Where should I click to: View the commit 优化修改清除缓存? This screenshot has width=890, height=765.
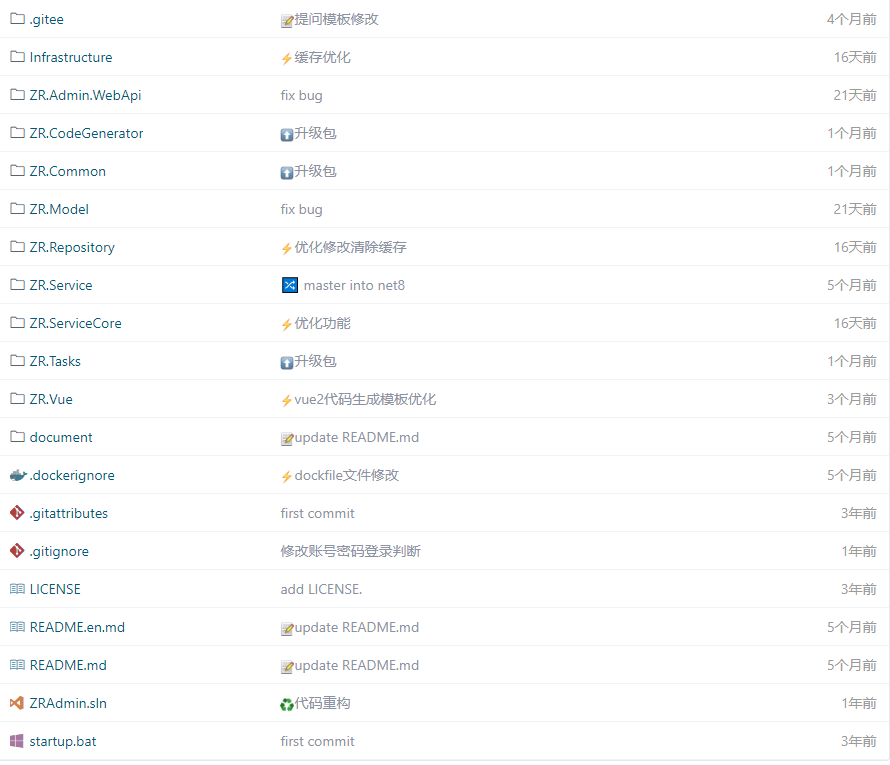[x=350, y=247]
